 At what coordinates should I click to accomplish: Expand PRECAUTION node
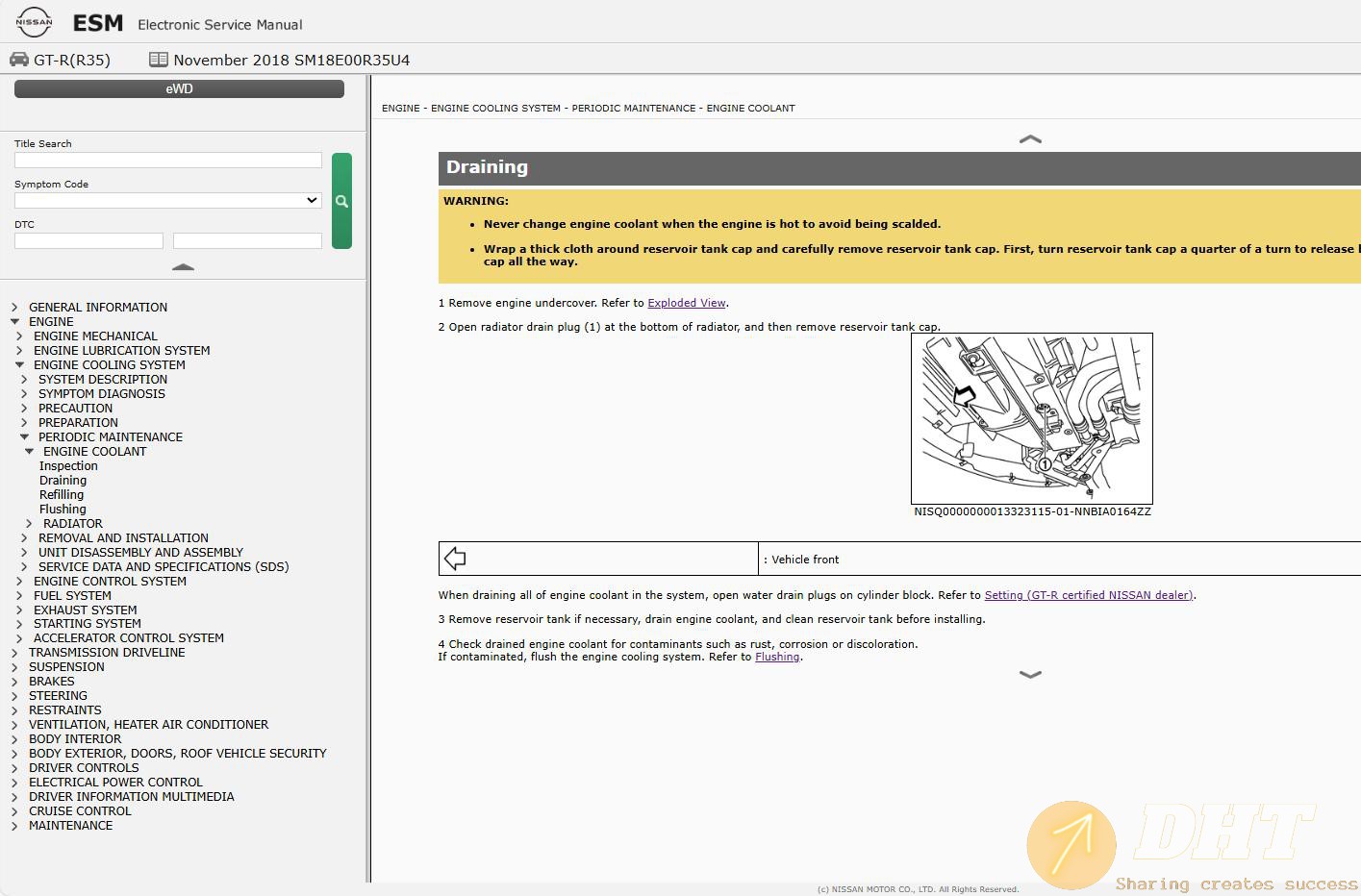[24, 409]
